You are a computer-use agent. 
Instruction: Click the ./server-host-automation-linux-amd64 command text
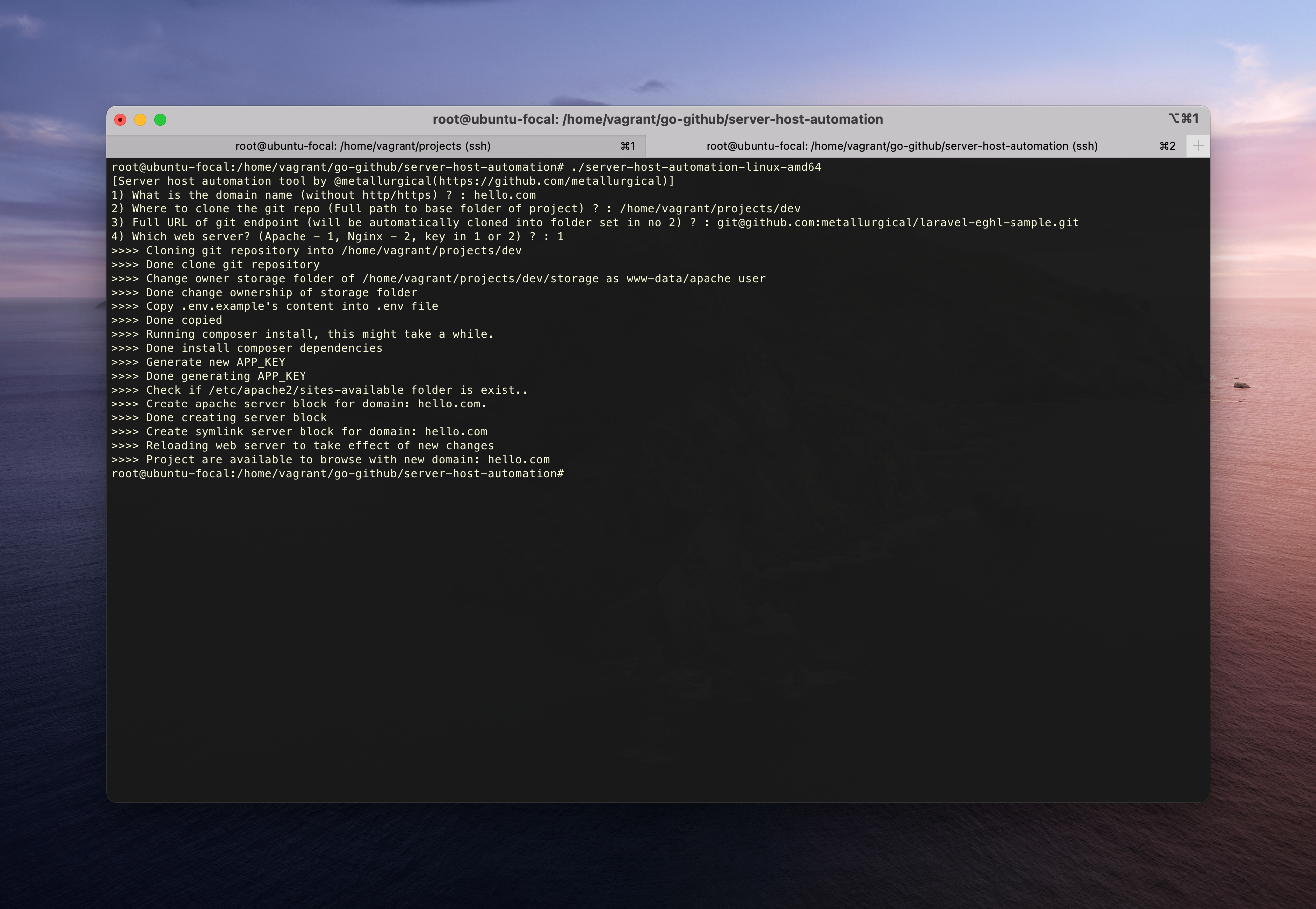(x=696, y=167)
